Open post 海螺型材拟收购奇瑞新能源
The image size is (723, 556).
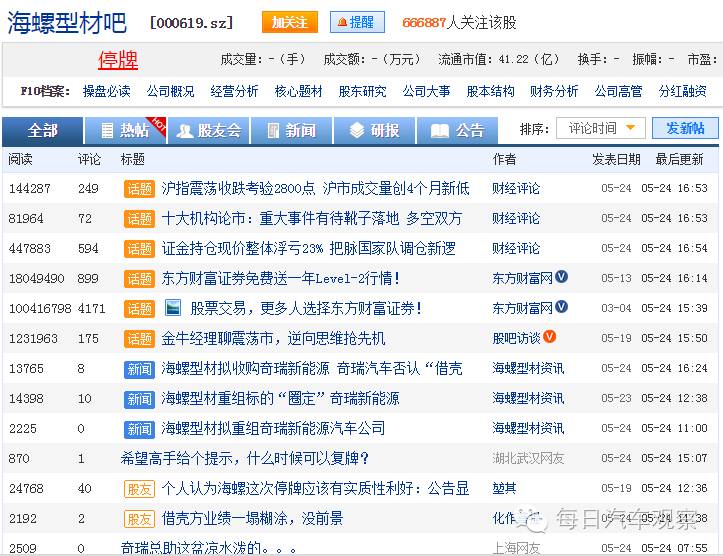(312, 368)
